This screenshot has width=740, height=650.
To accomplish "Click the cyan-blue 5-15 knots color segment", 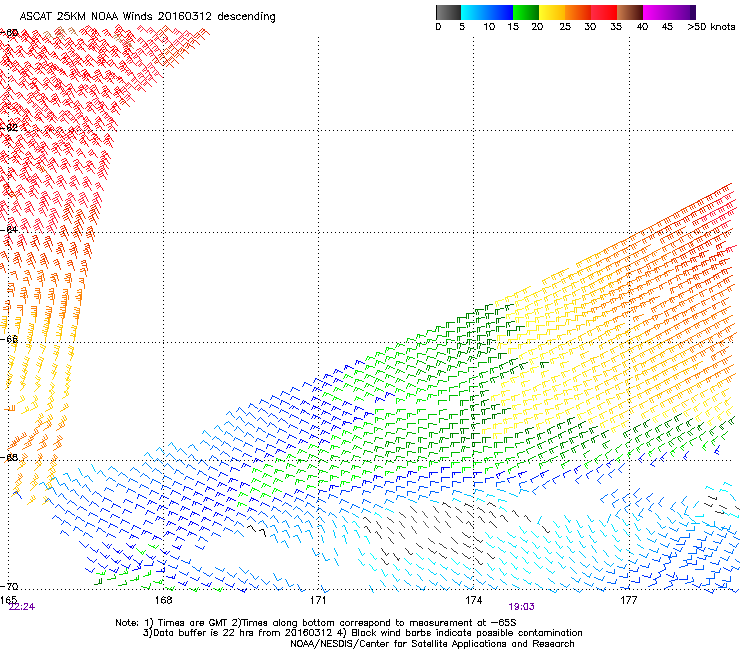I will click(x=487, y=12).
